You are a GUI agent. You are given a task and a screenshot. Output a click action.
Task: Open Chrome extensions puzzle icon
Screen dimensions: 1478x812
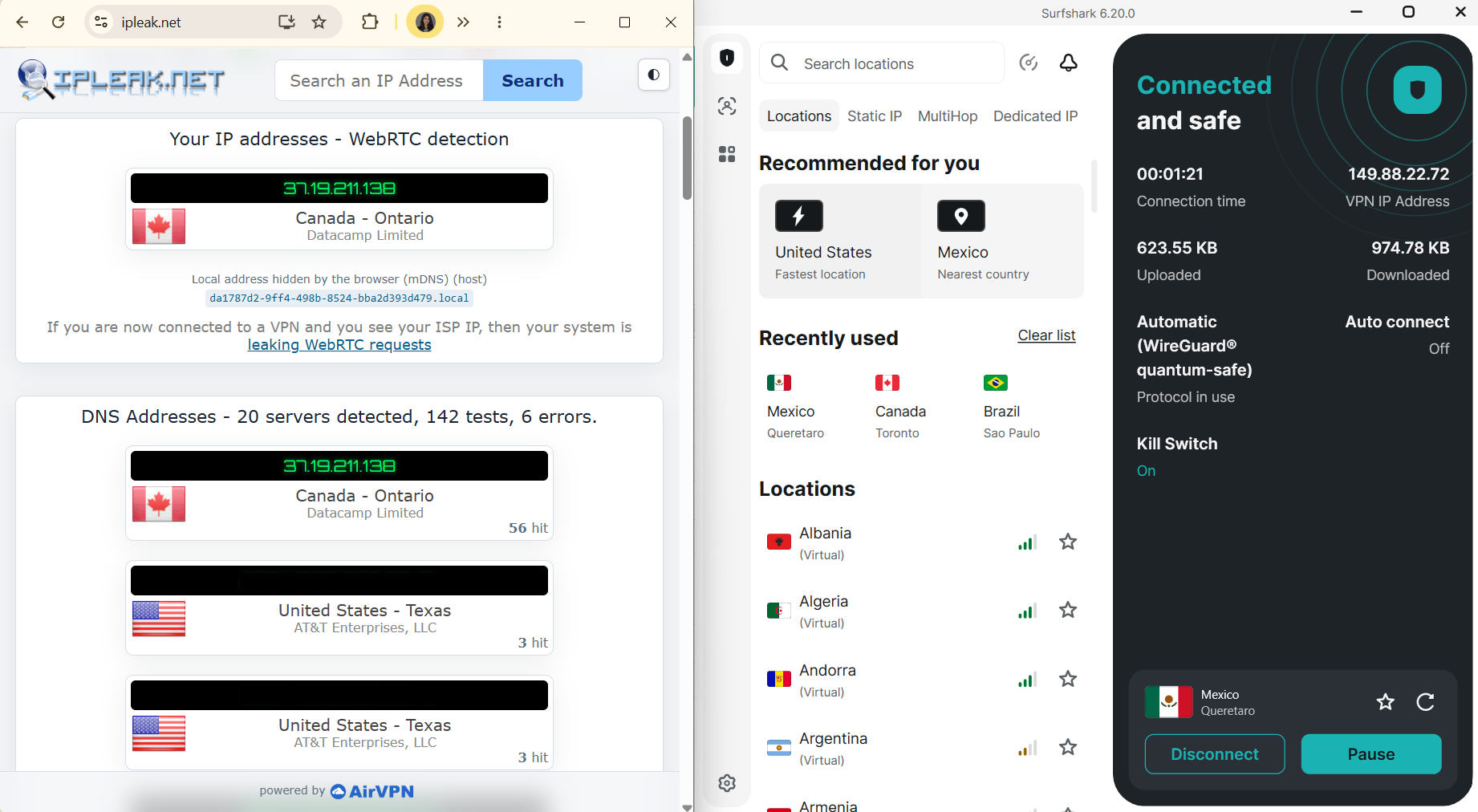pos(370,22)
